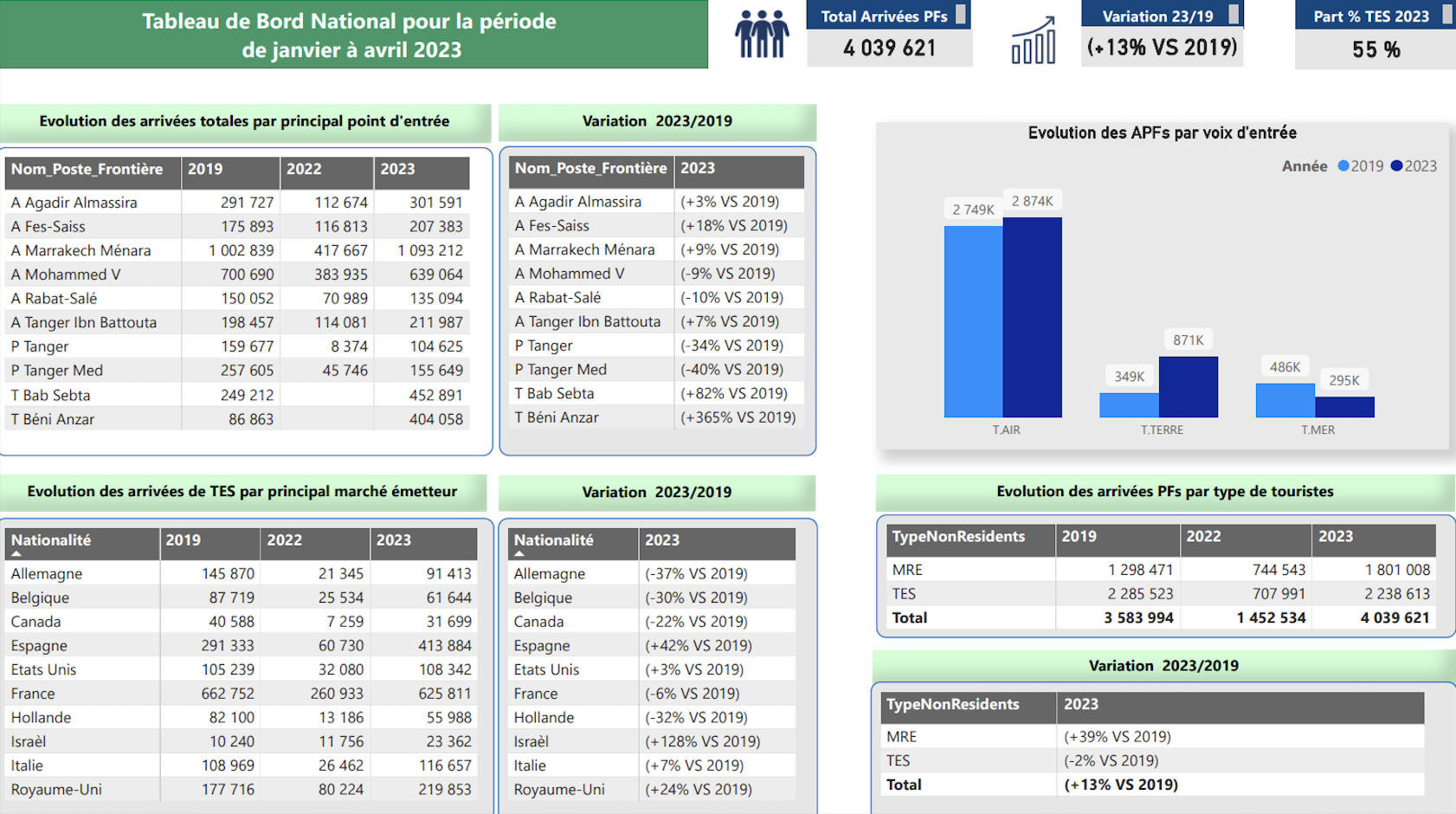Select the MRE row in tourist type table
The height and width of the screenshot is (814, 1456).
(x=1161, y=570)
